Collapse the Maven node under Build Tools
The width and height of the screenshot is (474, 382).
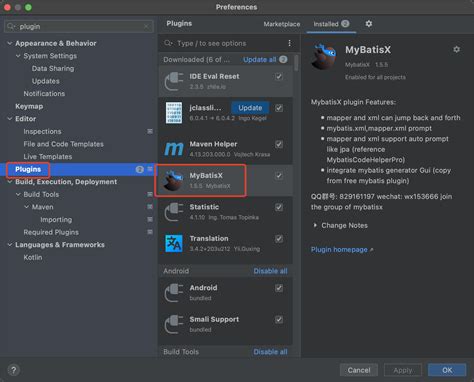tap(26, 207)
